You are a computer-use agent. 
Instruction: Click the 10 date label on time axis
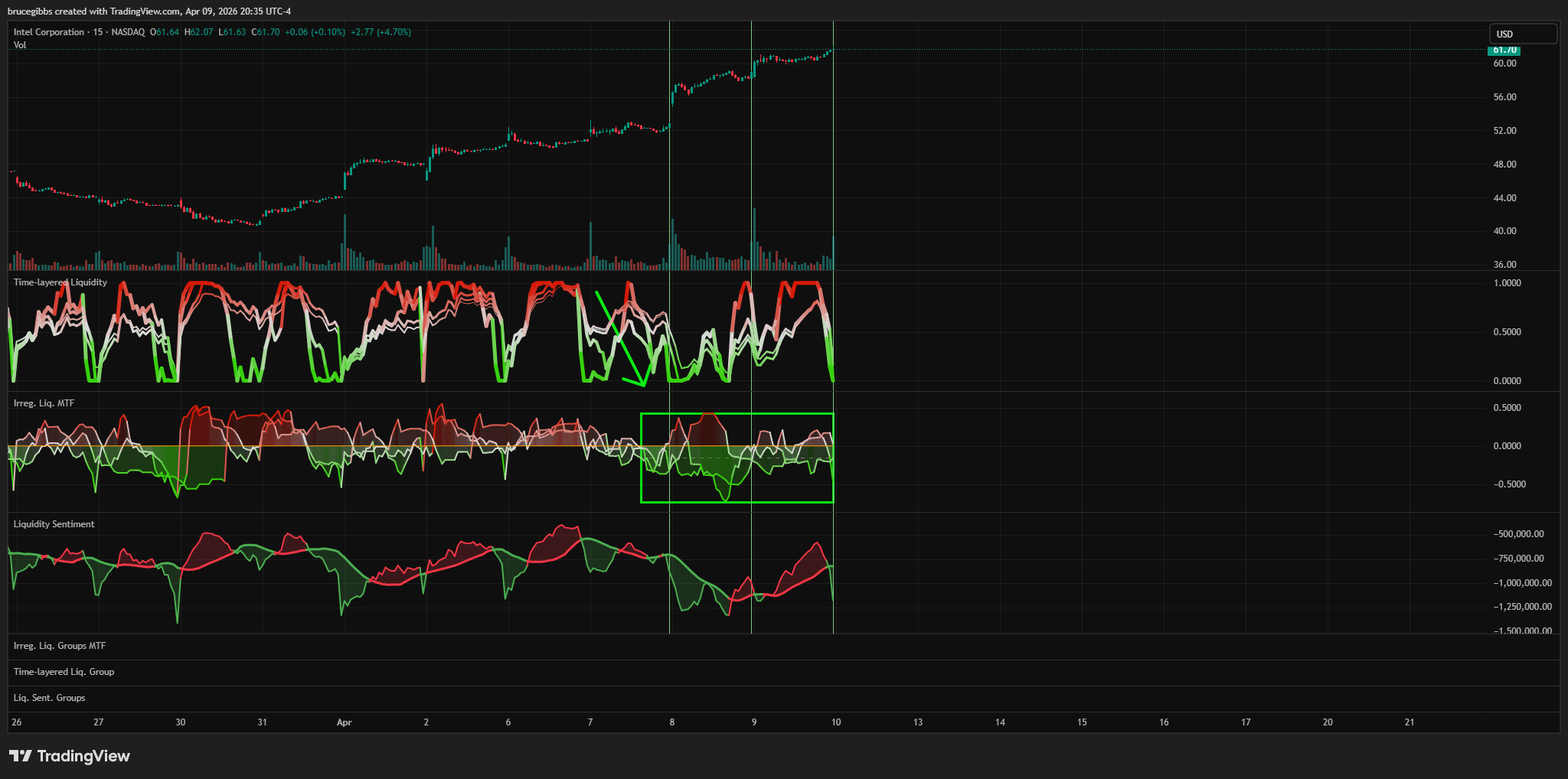pos(836,722)
